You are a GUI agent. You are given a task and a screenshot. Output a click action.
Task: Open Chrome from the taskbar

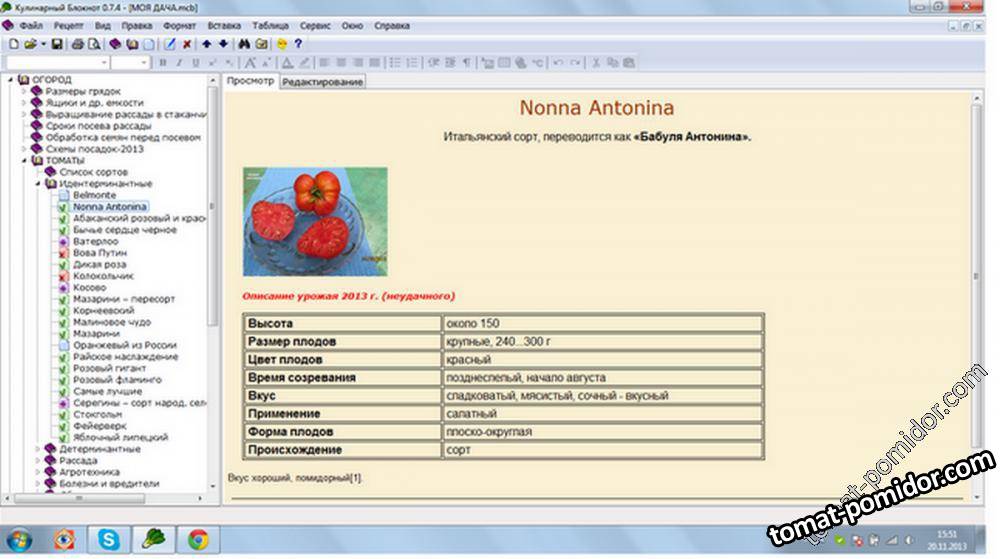(x=198, y=540)
